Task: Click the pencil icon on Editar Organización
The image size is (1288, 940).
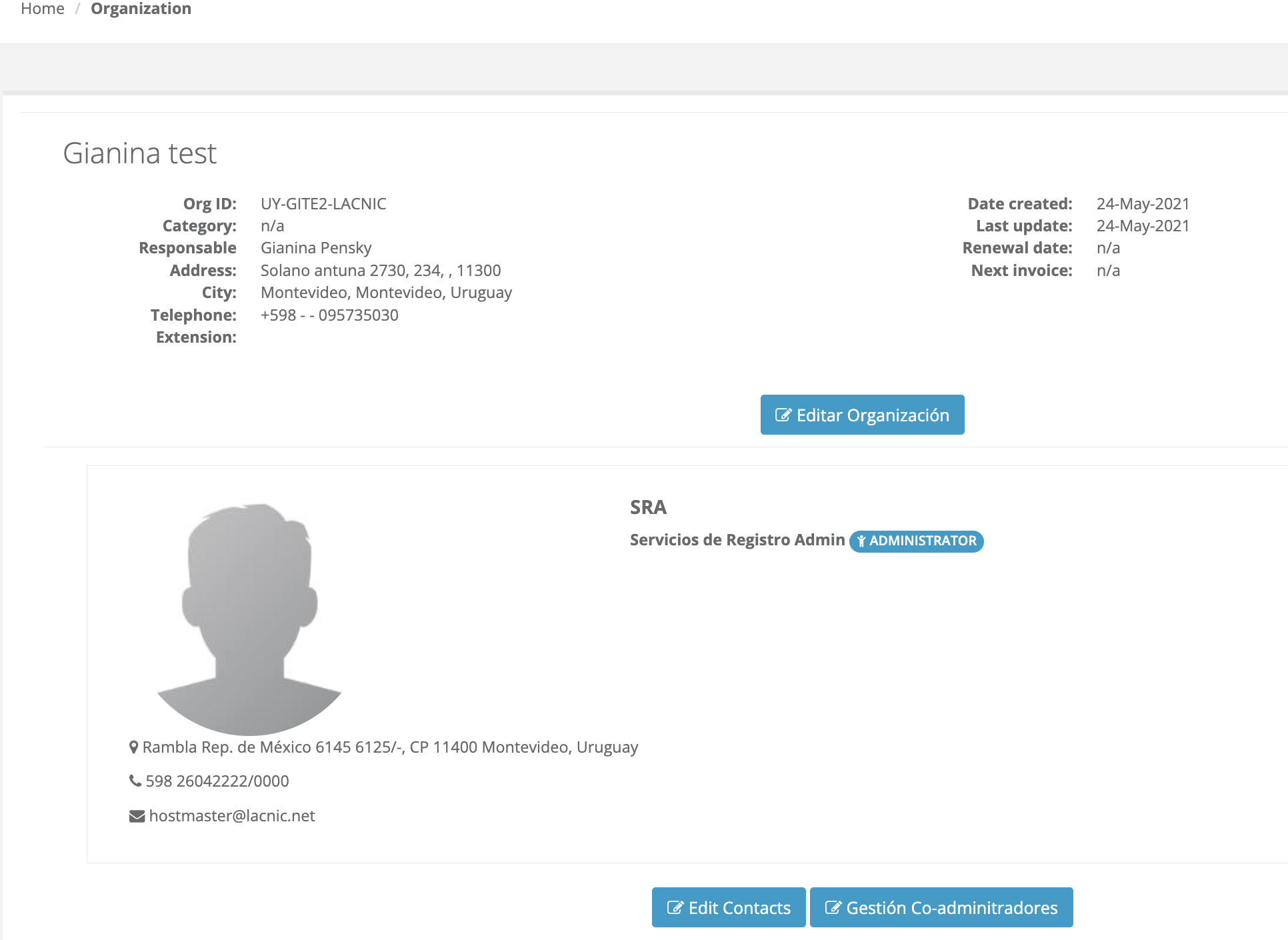Action: tap(783, 415)
